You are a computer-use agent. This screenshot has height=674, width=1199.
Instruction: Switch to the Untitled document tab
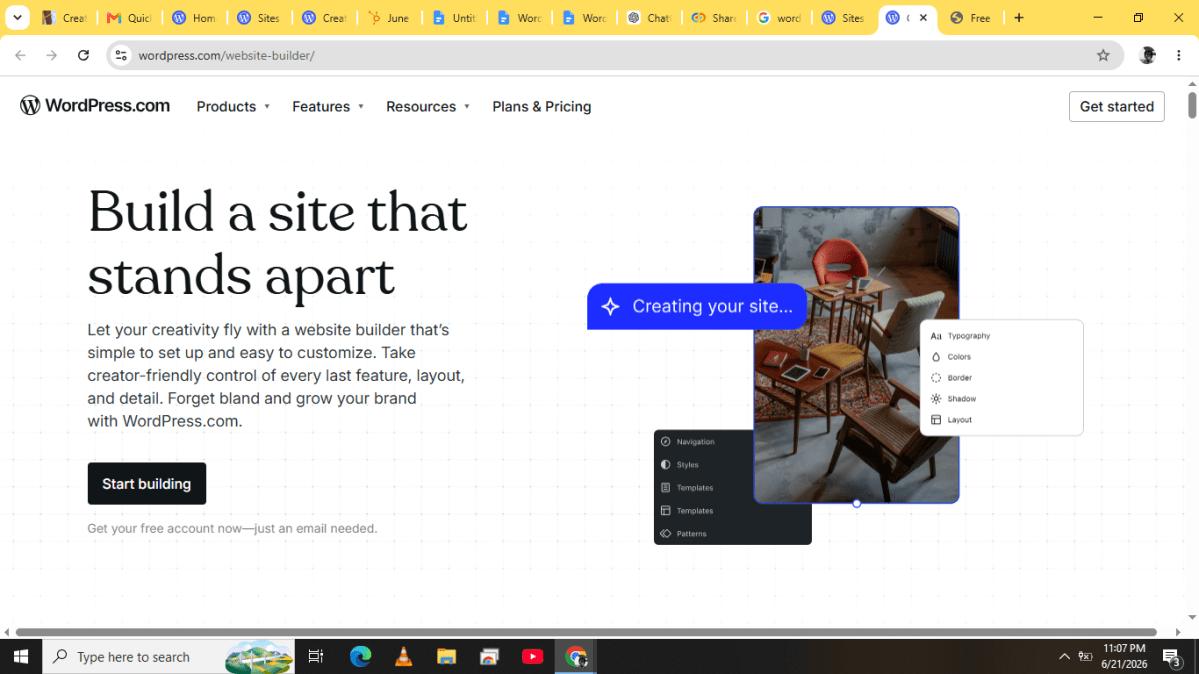coord(454,18)
